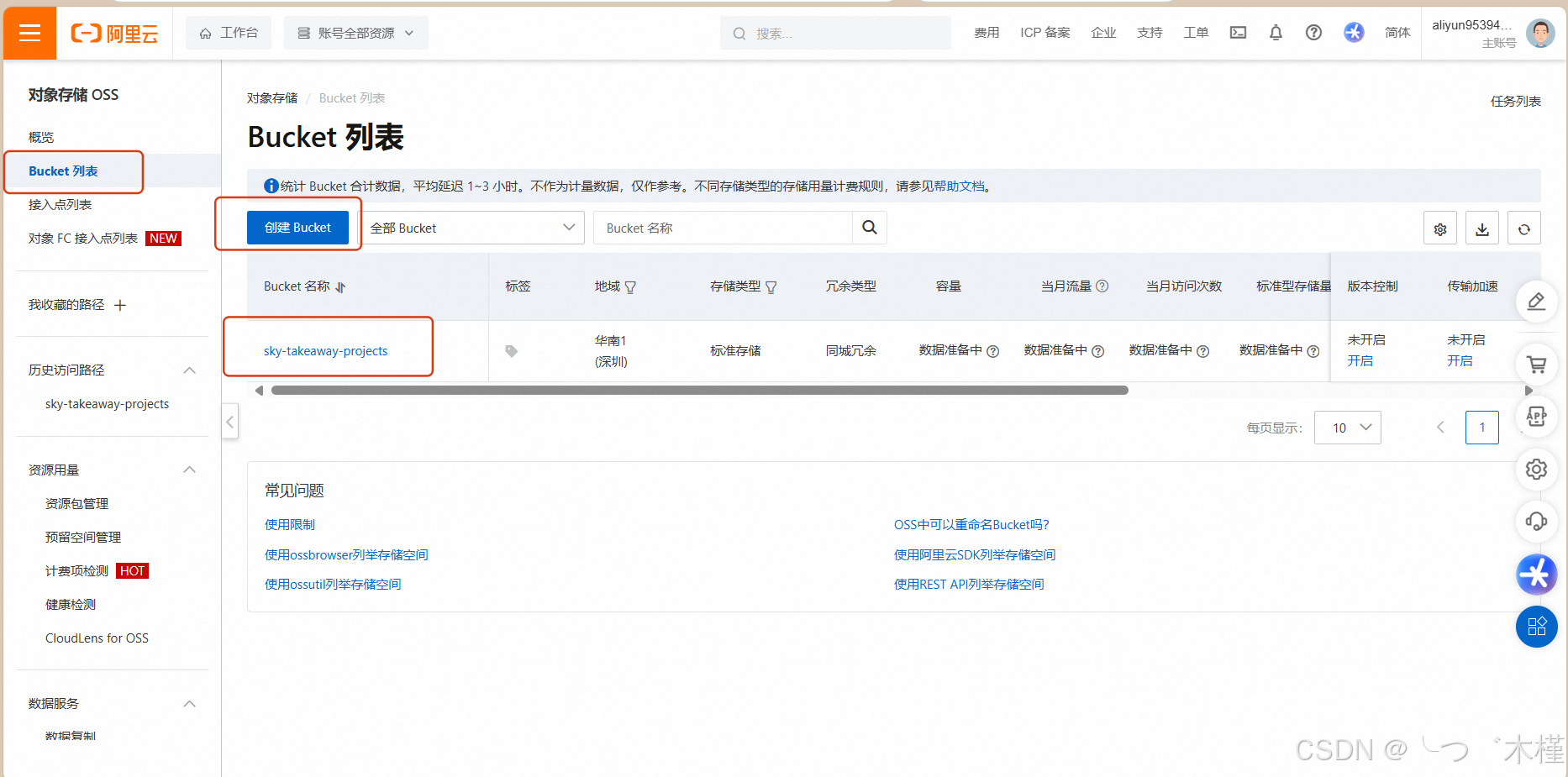Open the 帮助文档 link
The height and width of the screenshot is (777, 1568).
(959, 186)
